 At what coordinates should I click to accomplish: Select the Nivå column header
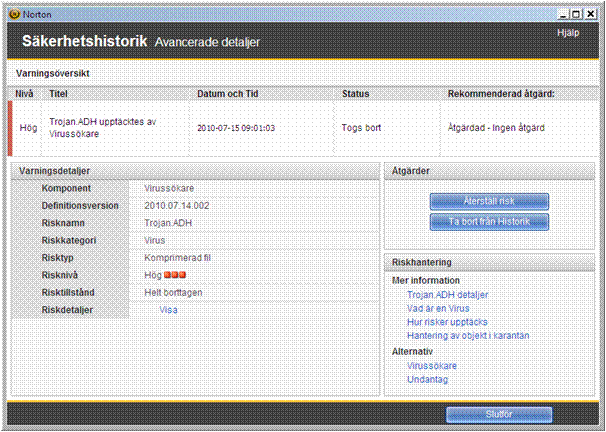24,94
